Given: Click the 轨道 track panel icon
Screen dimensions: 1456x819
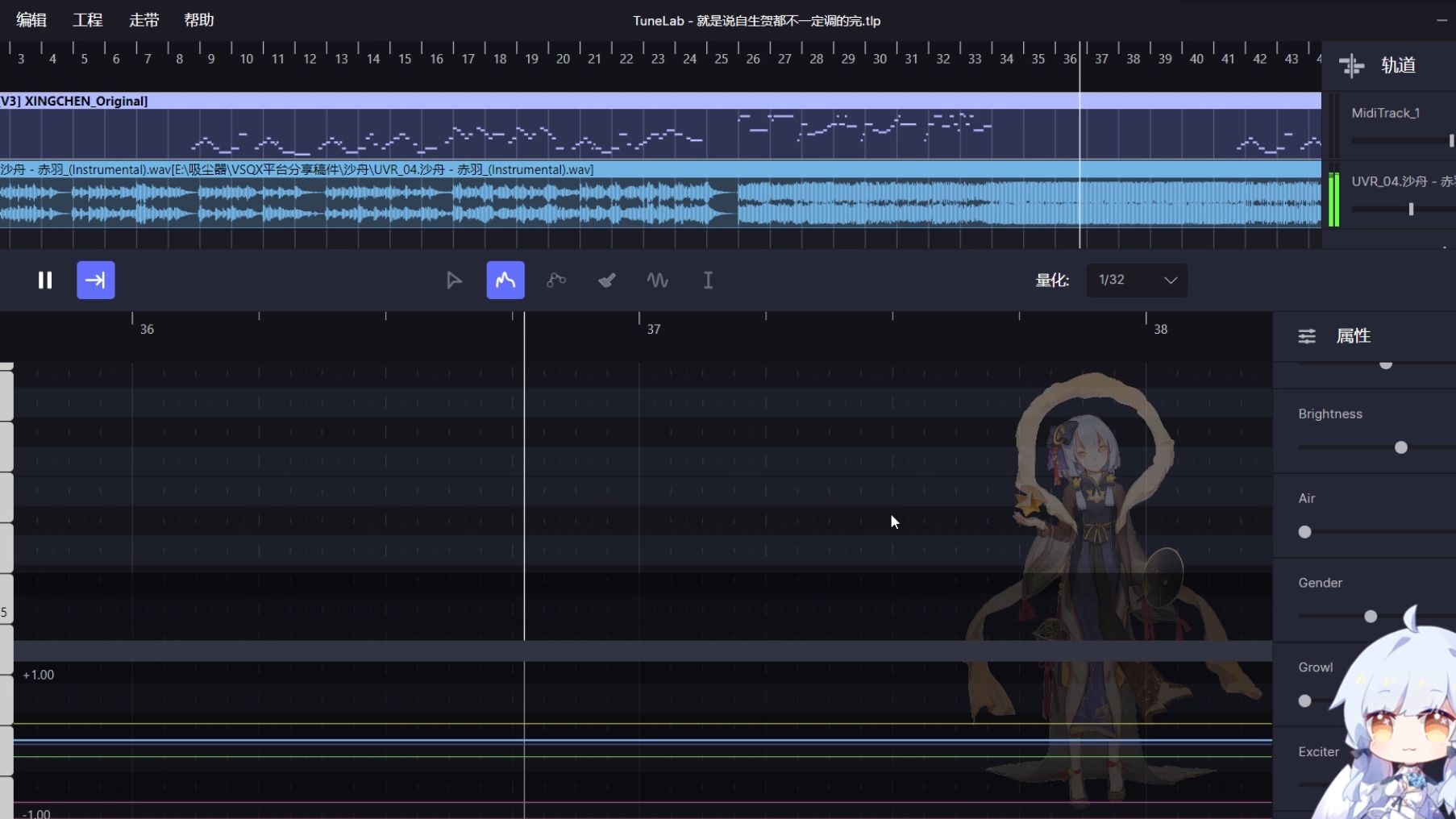Looking at the screenshot, I should 1352,65.
